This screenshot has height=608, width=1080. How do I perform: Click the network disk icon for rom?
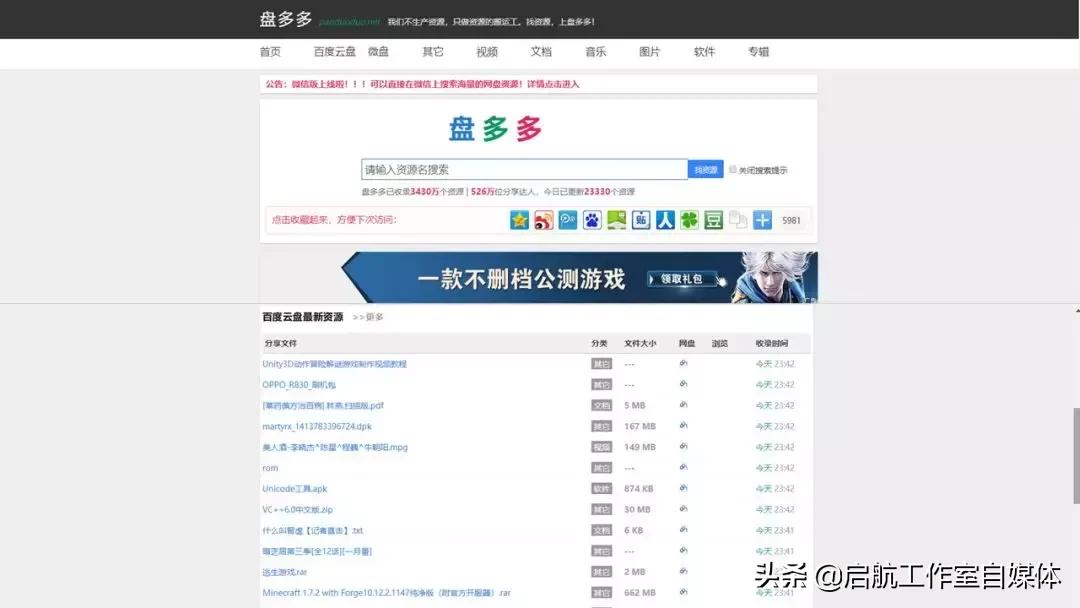[x=683, y=467]
